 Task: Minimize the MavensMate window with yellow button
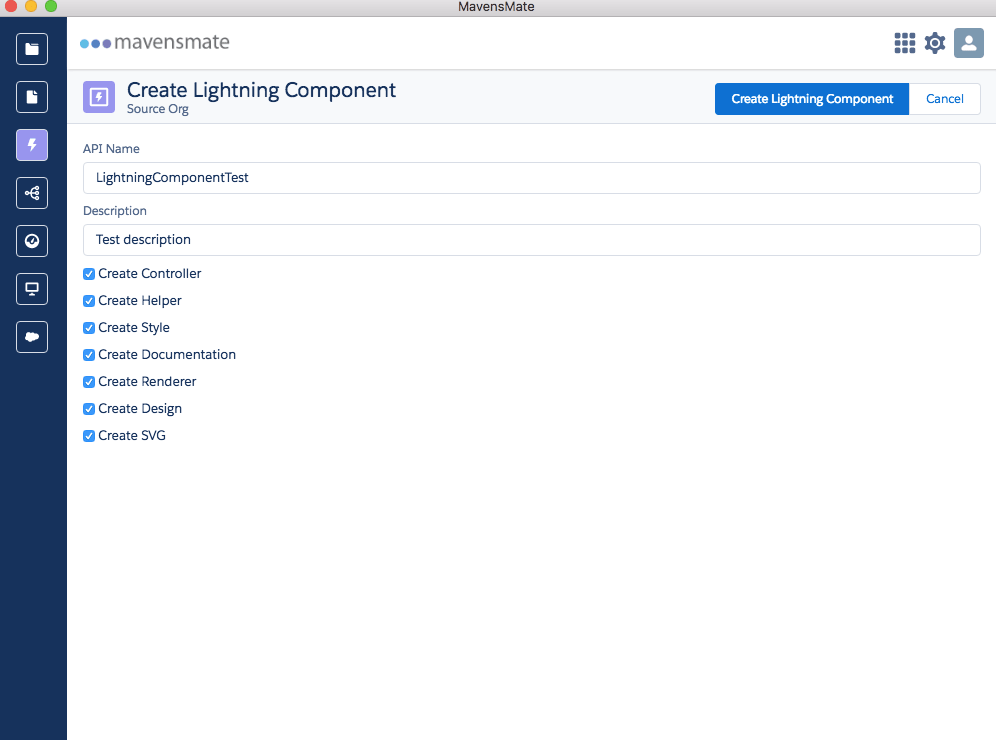(x=31, y=6)
